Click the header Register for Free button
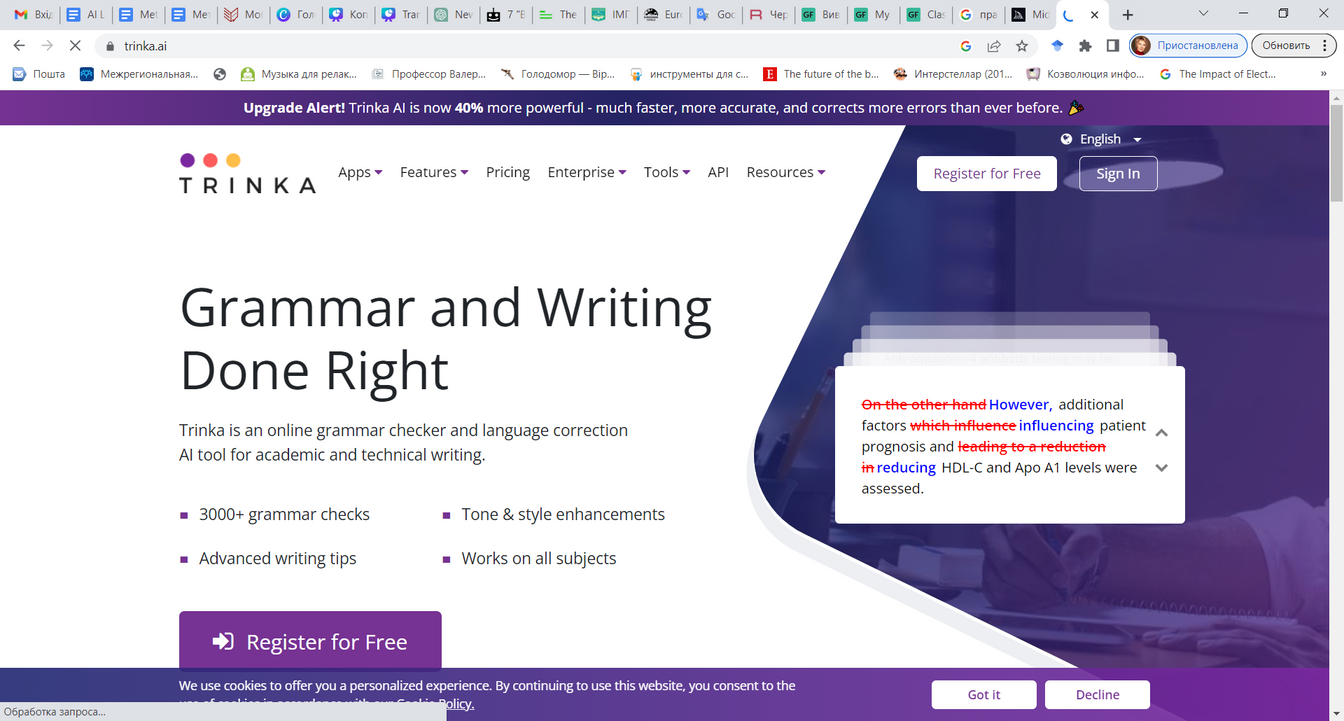The height and width of the screenshot is (721, 1344). tap(987, 173)
